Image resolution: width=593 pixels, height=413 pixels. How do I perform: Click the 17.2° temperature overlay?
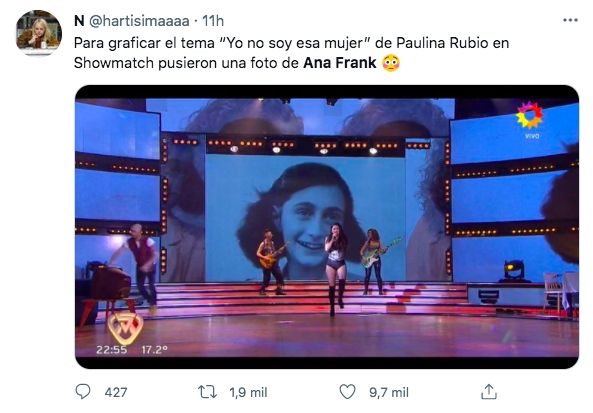coord(154,350)
